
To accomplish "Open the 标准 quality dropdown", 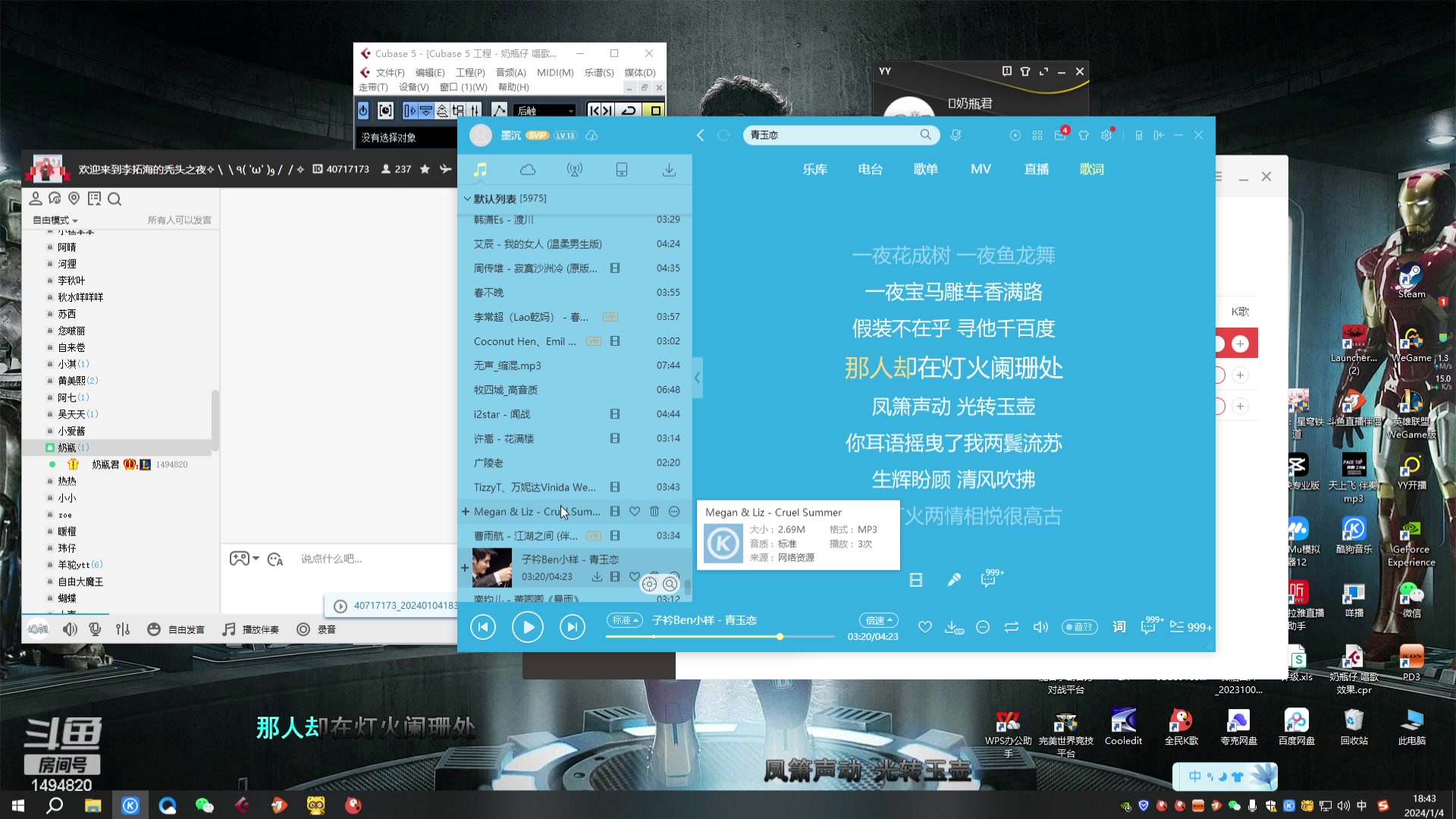I will [x=624, y=620].
